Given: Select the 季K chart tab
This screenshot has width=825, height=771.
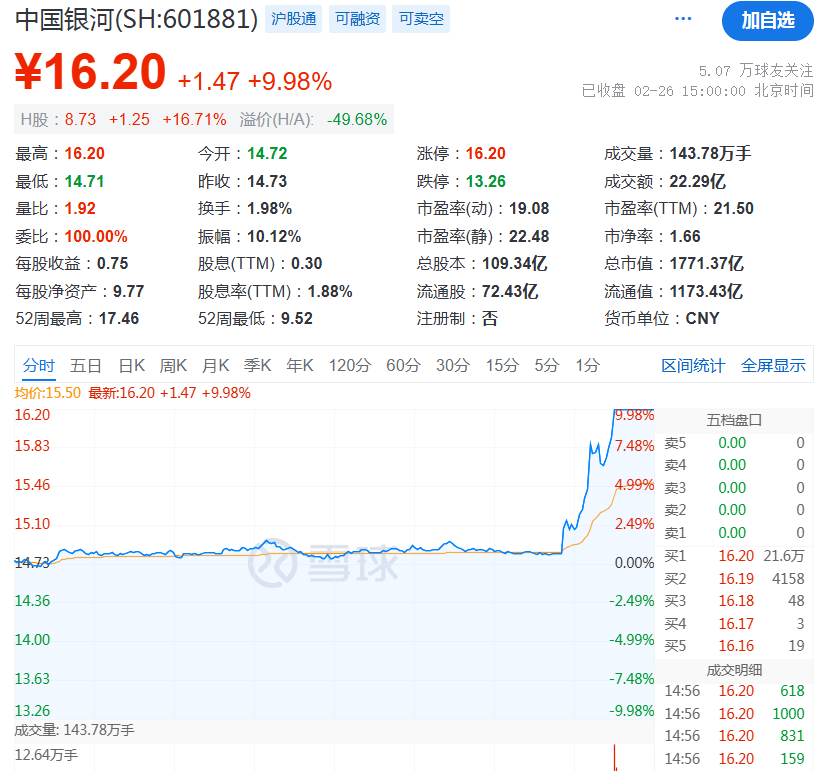Looking at the screenshot, I should tap(257, 365).
